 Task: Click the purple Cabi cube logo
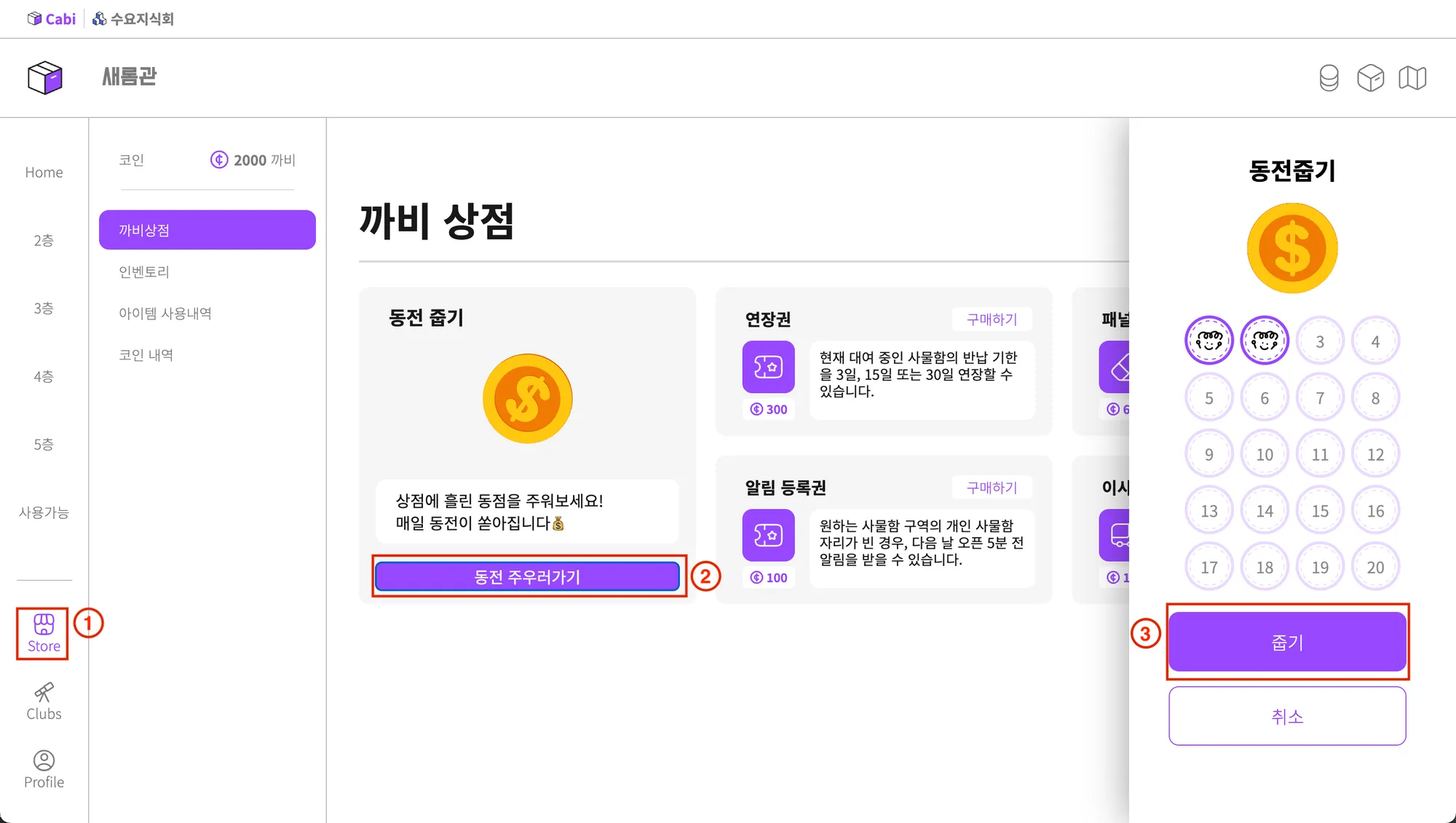coord(45,78)
